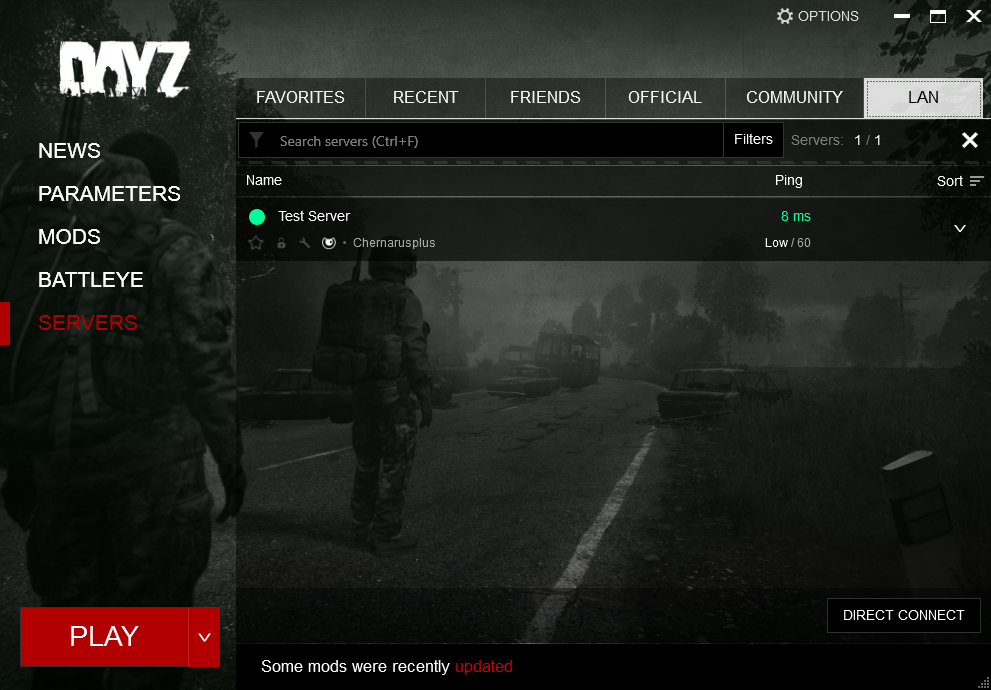
Task: Select the LAN tab
Action: (x=923, y=98)
